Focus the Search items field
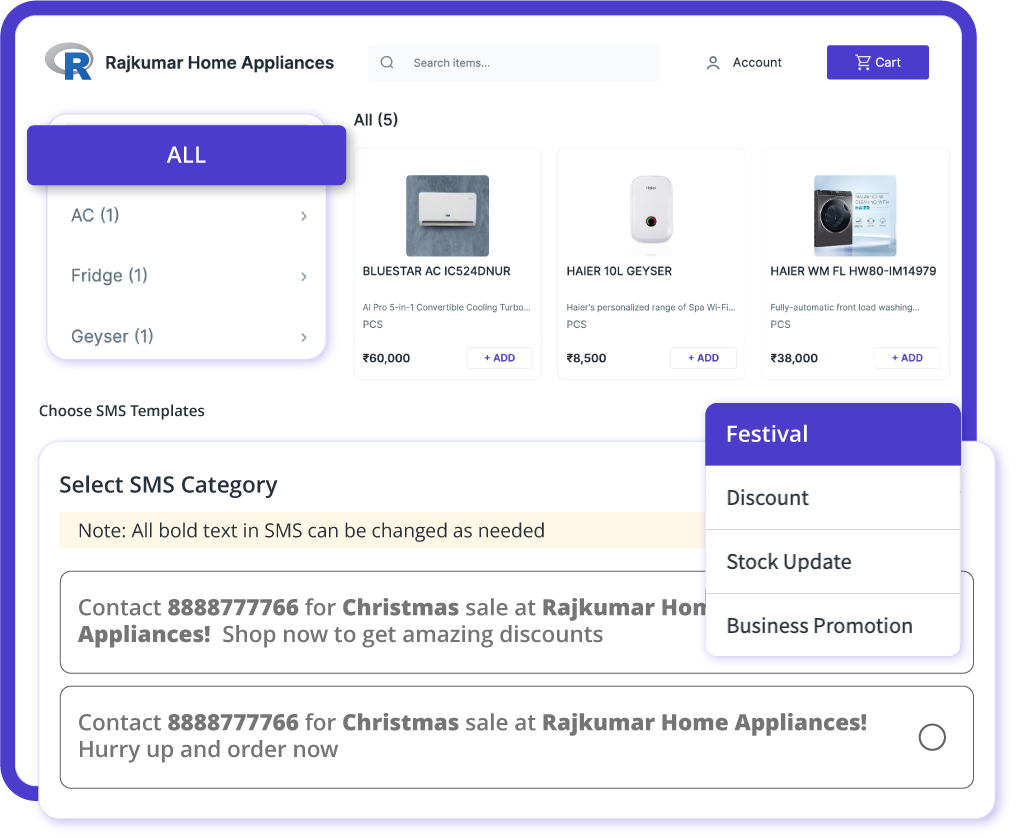The width and height of the screenshot is (1015, 838). coord(514,63)
